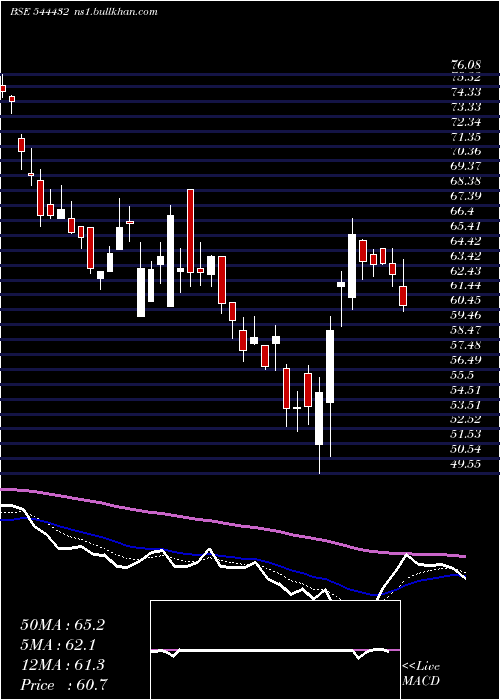Click the <<Live MACD label

pyautogui.click(x=421, y=674)
